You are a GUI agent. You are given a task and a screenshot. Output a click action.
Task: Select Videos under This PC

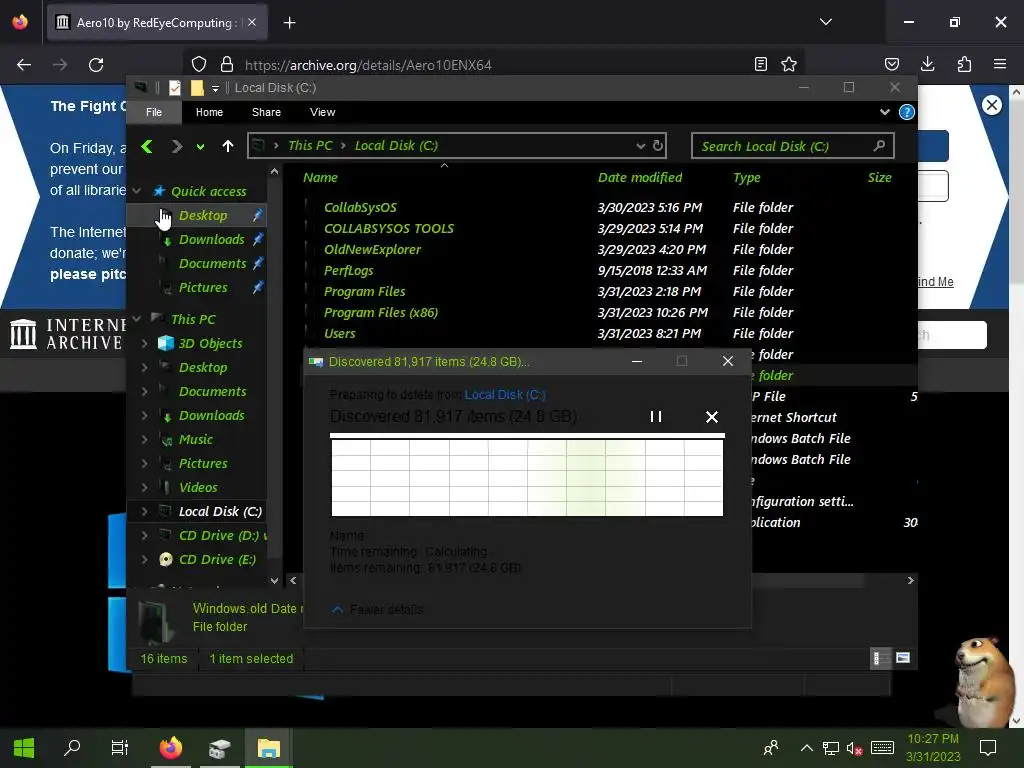pos(198,488)
